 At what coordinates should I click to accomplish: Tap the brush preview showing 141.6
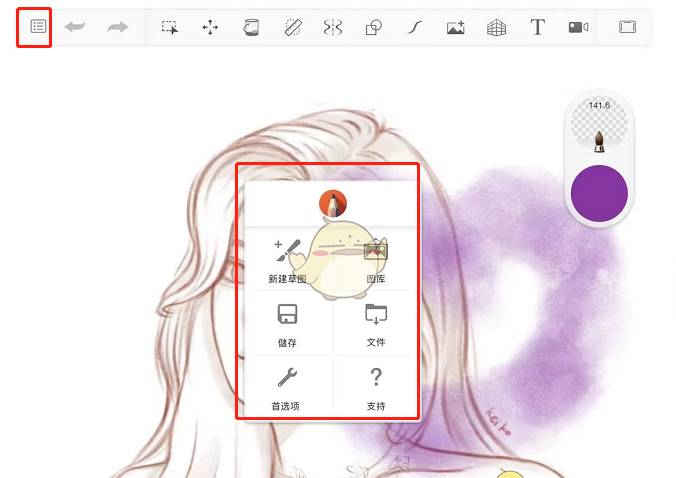coord(599,125)
